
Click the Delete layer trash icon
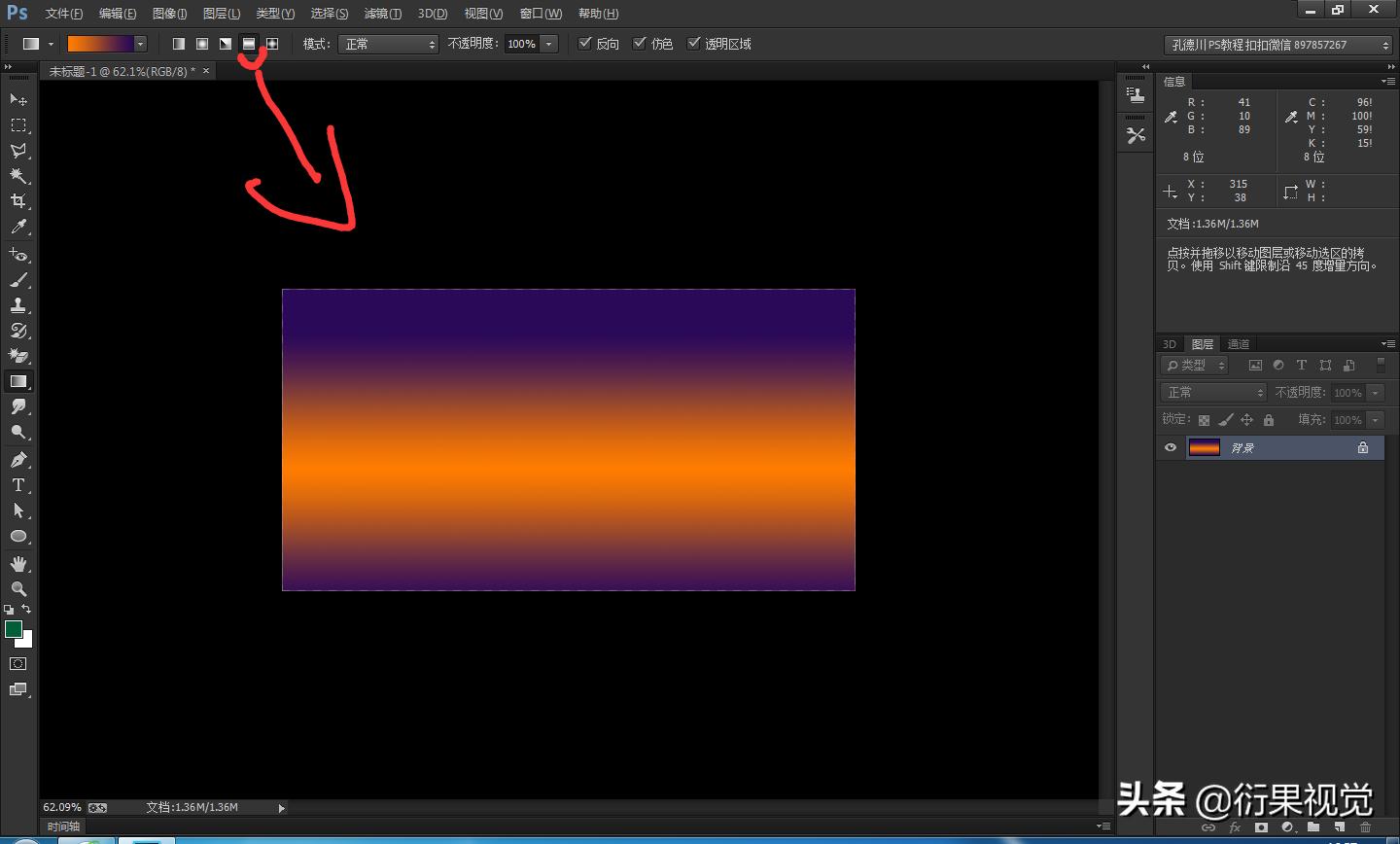point(1366,827)
